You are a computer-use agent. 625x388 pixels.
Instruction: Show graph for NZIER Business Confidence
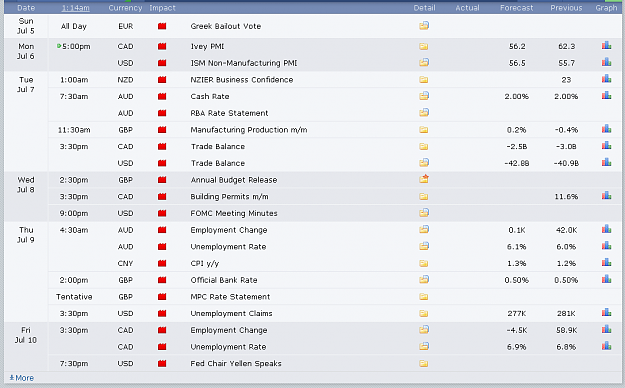click(x=606, y=79)
